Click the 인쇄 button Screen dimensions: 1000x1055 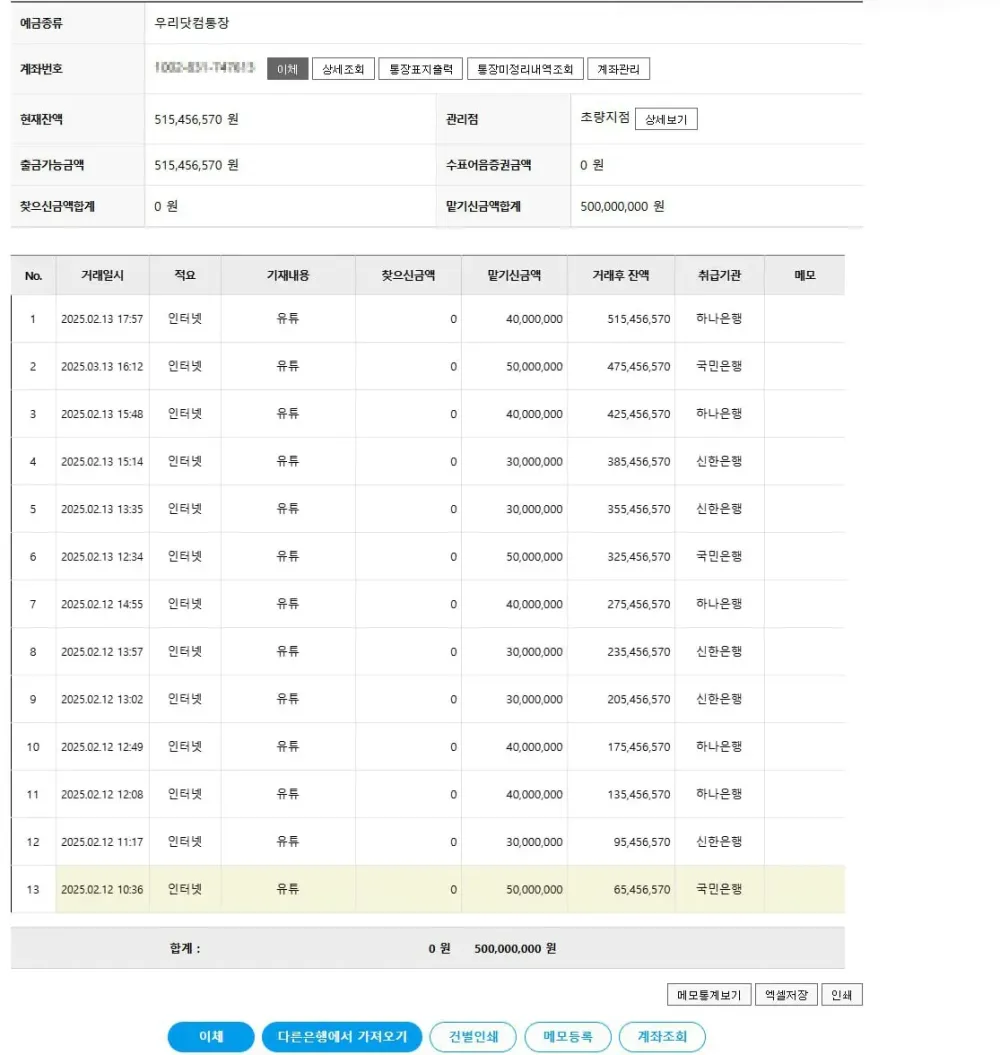coord(842,995)
